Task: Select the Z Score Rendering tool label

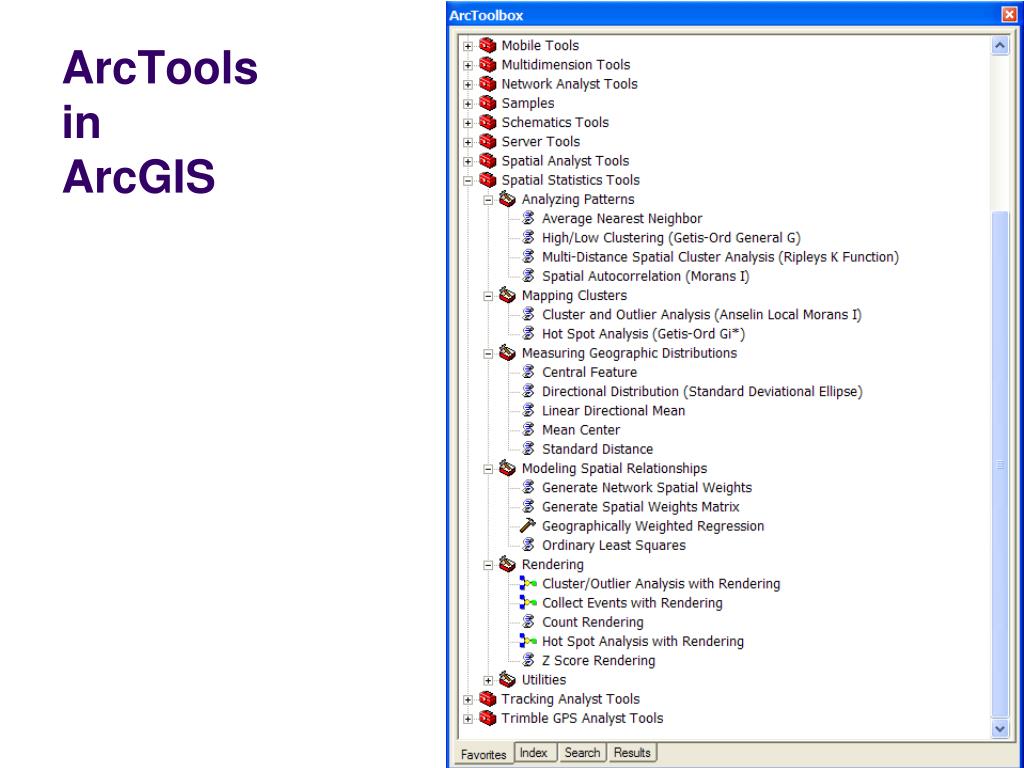Action: [598, 660]
